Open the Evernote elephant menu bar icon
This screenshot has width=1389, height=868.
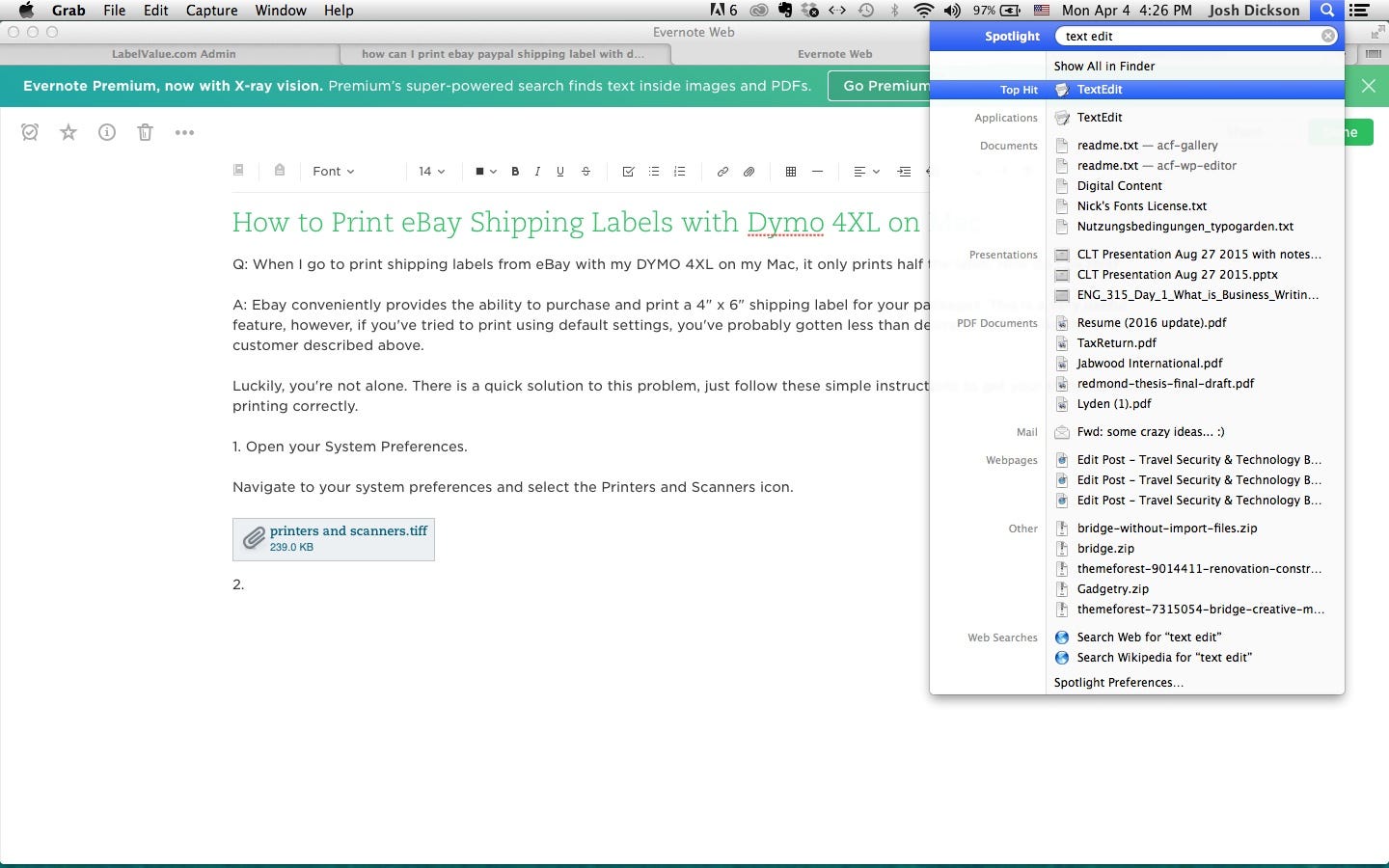point(785,11)
